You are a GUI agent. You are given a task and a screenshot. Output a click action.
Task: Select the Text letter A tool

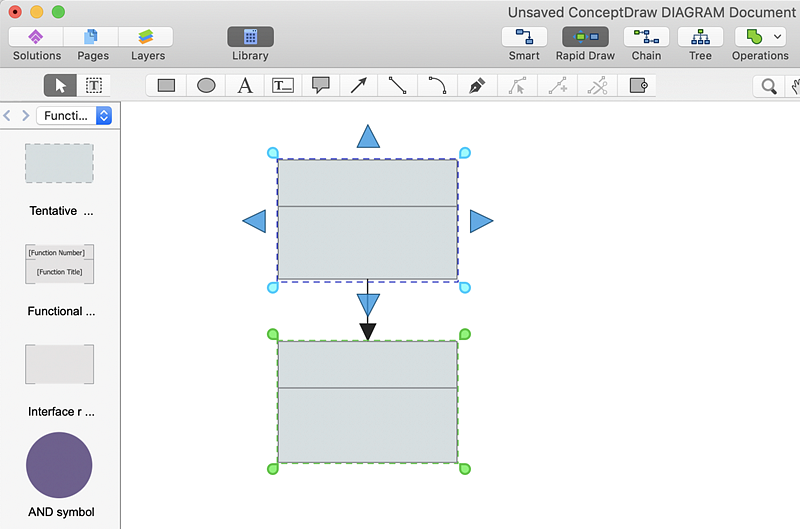[x=245, y=85]
